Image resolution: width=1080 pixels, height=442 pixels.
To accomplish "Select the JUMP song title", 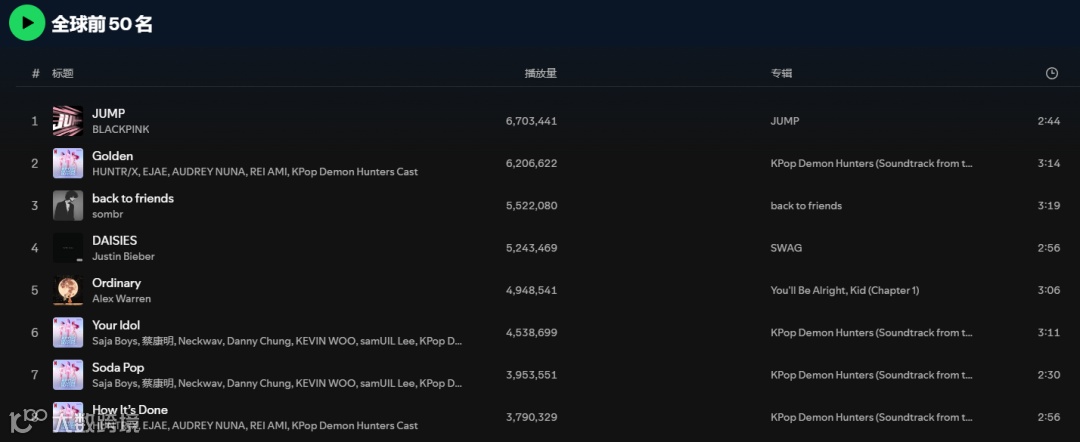I will [x=109, y=114].
